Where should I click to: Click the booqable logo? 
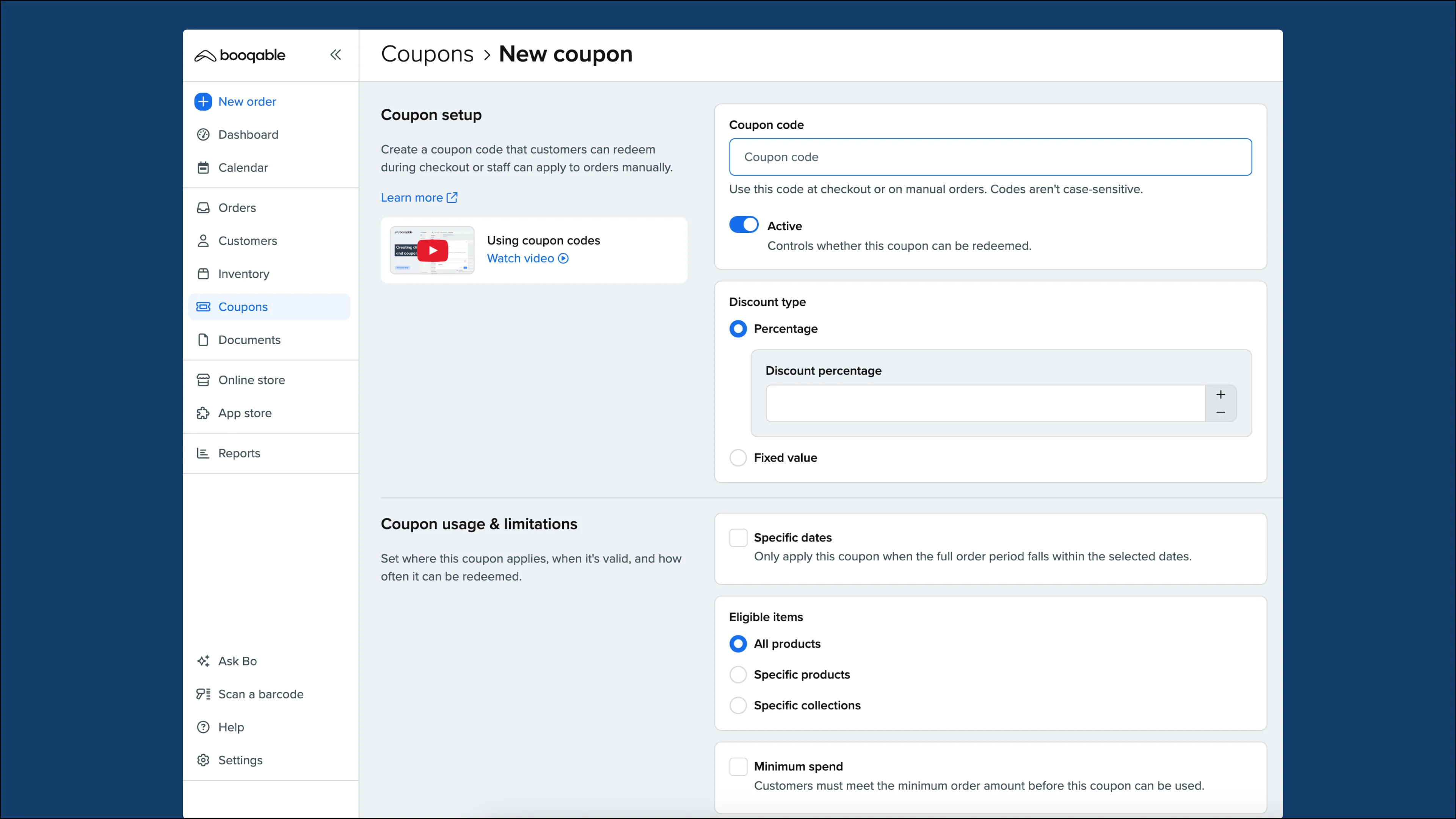coord(240,55)
